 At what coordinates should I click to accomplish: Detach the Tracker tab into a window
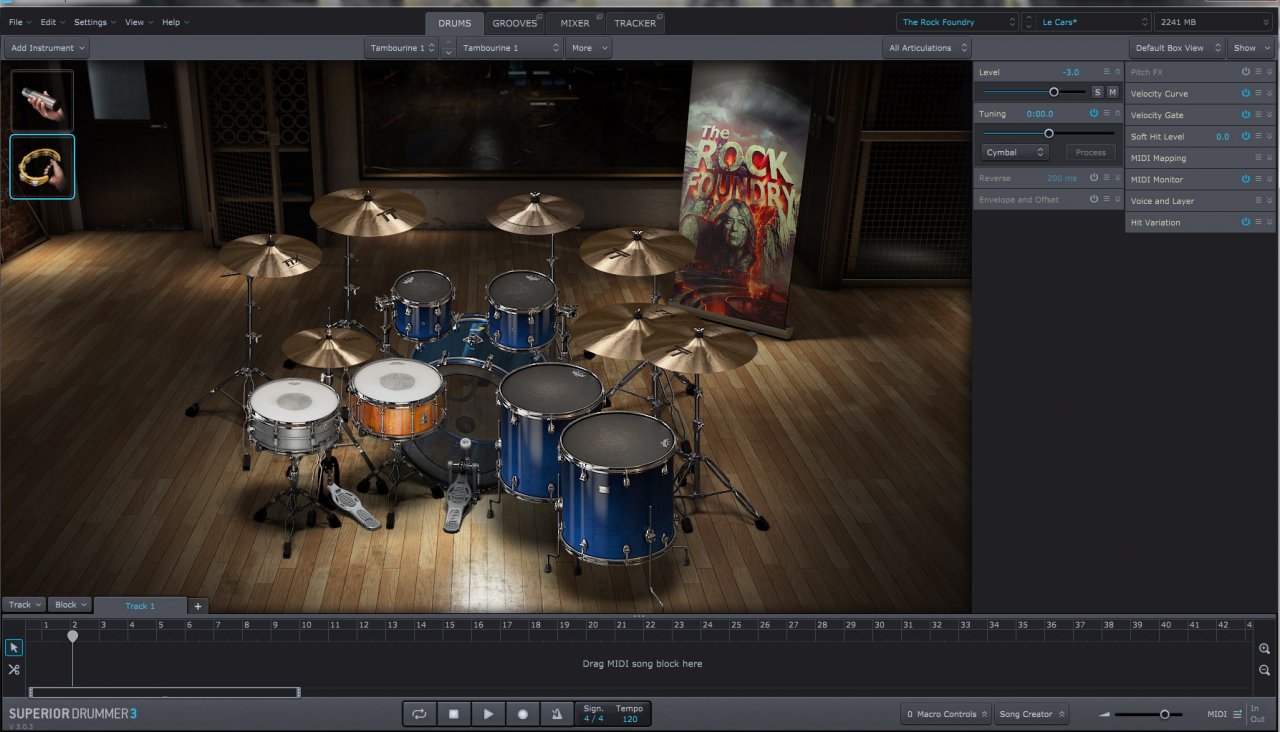coord(660,16)
